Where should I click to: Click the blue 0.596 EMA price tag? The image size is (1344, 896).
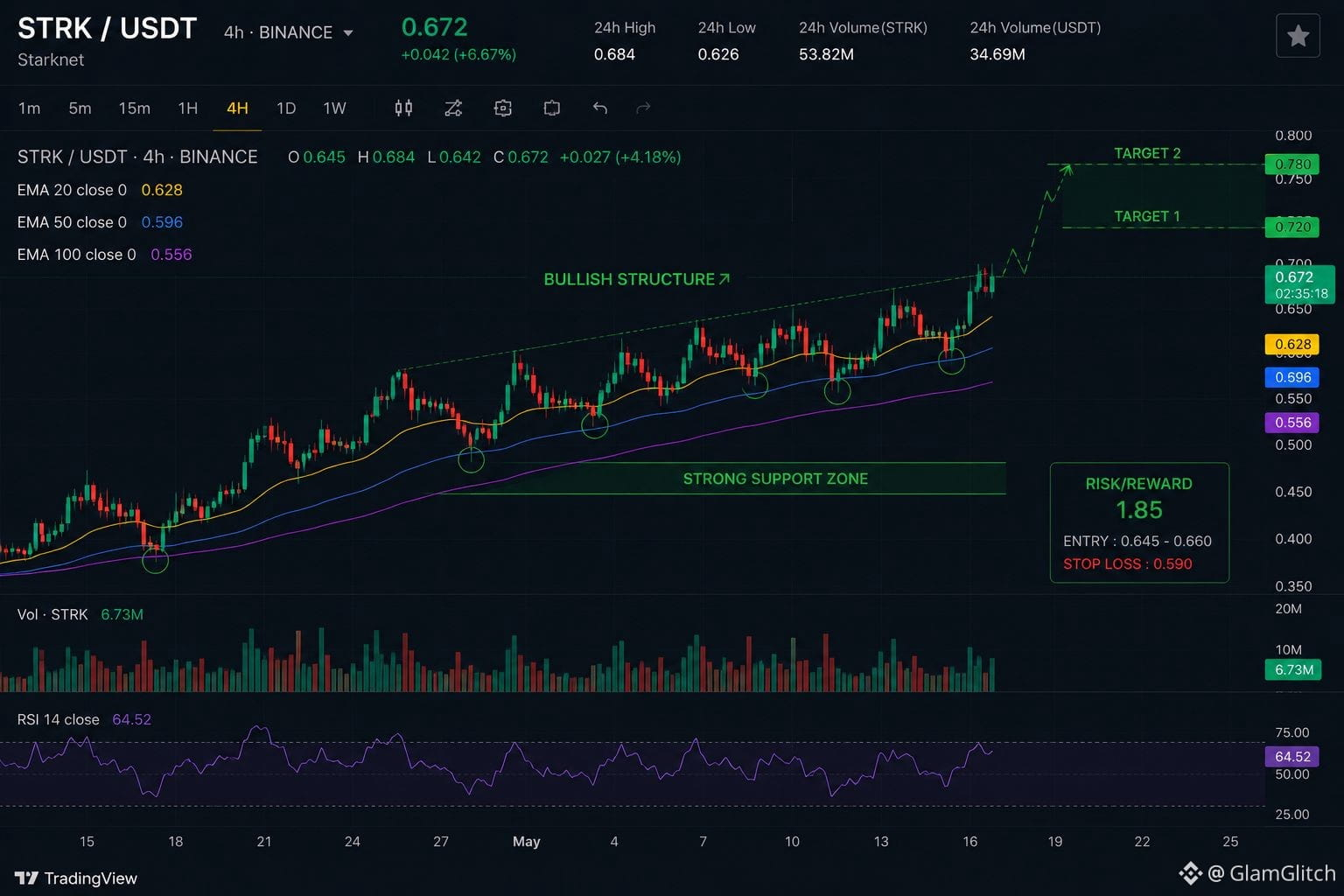coord(1292,377)
